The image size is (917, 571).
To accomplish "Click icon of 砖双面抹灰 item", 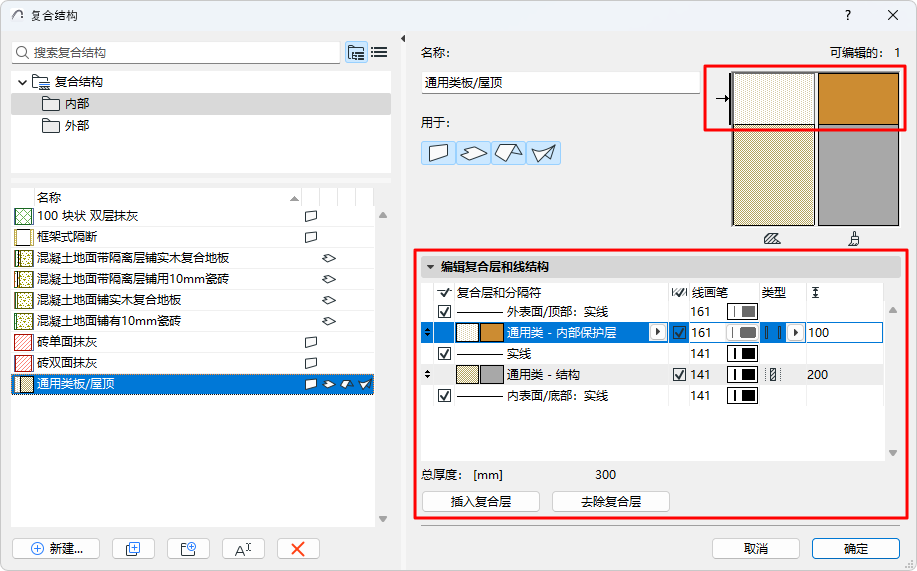I will tap(23, 363).
